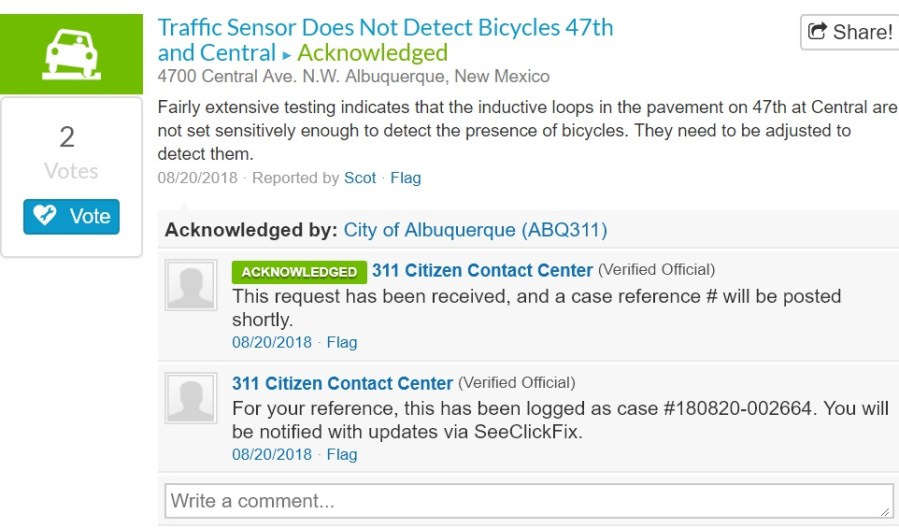899x528 pixels.
Task: Open 311 Citizen Contact Center in the case number comment
Action: pyautogui.click(x=342, y=383)
